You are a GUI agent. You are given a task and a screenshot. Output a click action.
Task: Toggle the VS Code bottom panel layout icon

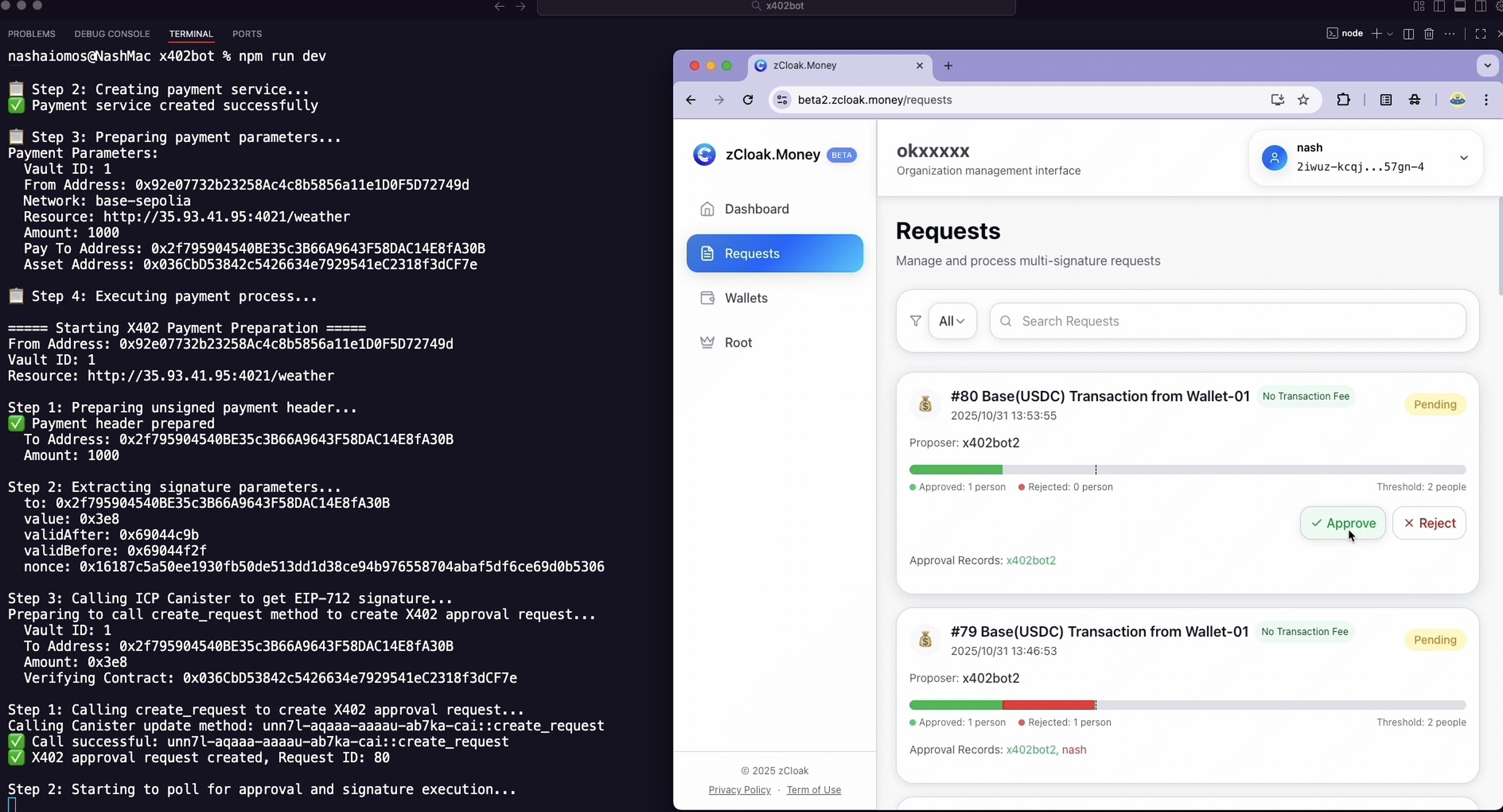(x=1460, y=6)
